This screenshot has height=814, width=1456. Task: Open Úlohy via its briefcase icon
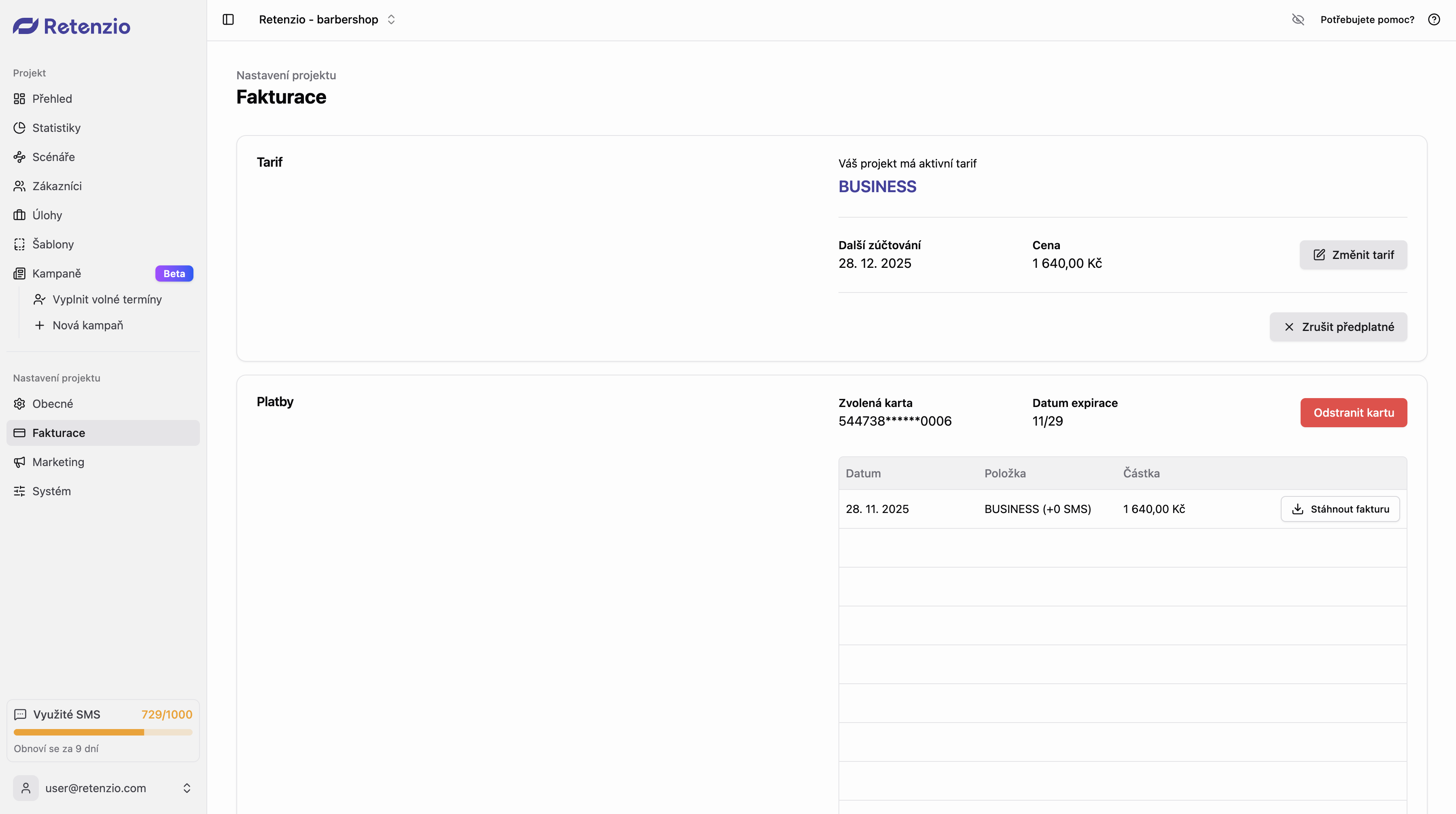point(19,215)
